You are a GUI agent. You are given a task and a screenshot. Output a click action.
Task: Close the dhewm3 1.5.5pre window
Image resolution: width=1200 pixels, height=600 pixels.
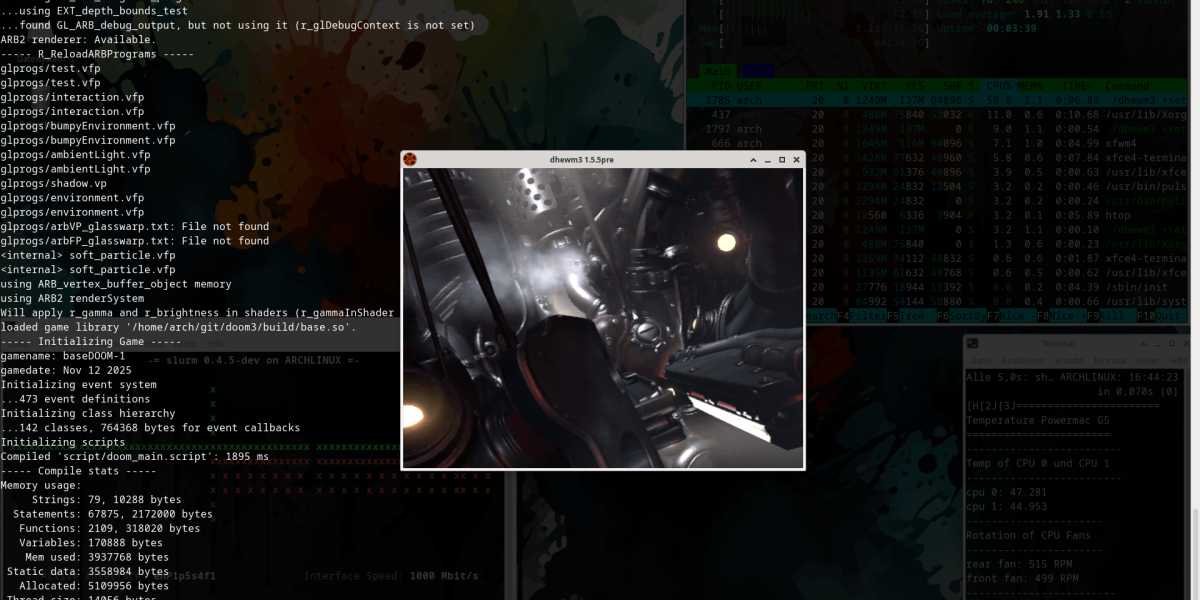tap(796, 159)
